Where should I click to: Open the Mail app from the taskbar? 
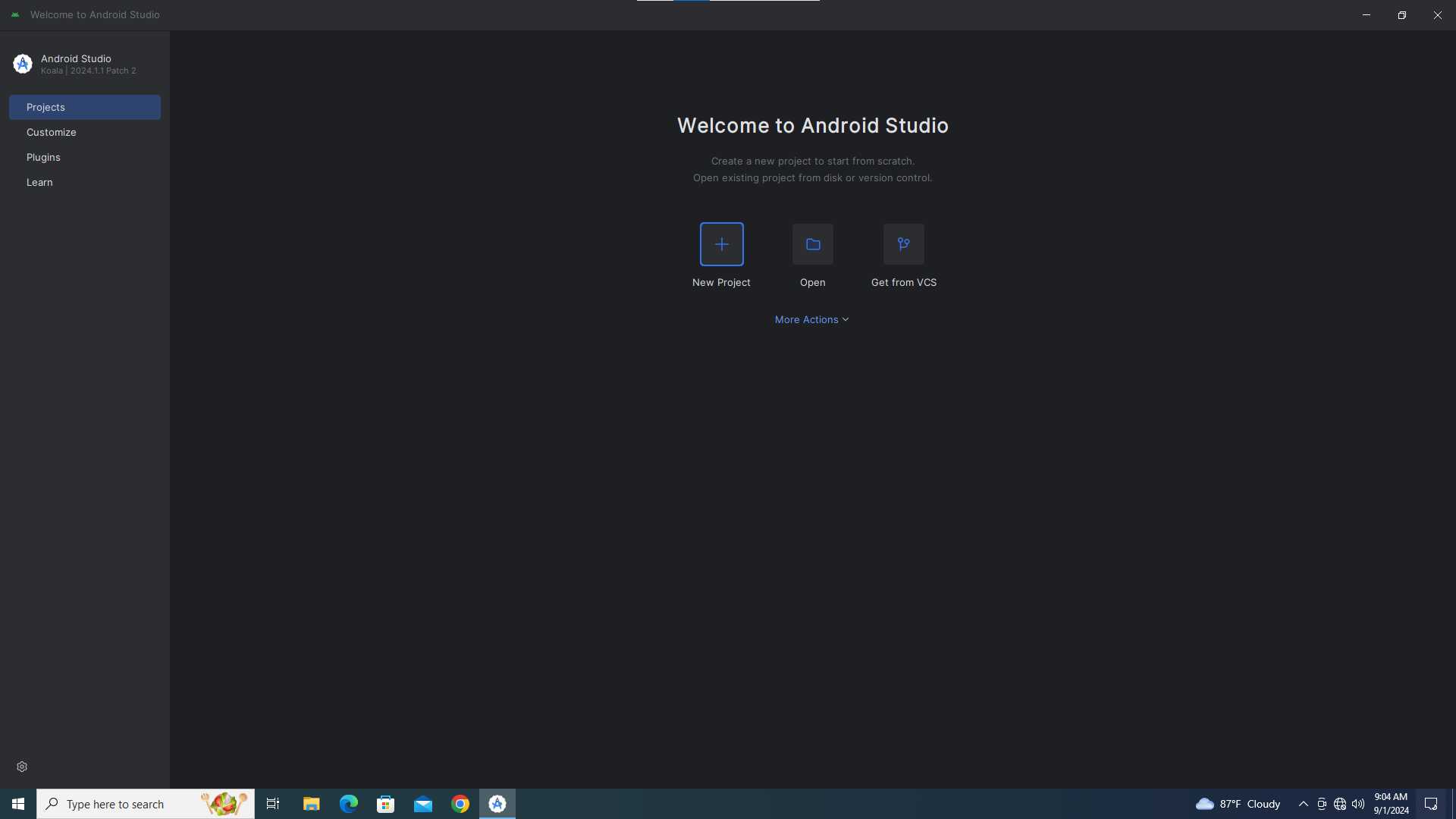coord(422,804)
